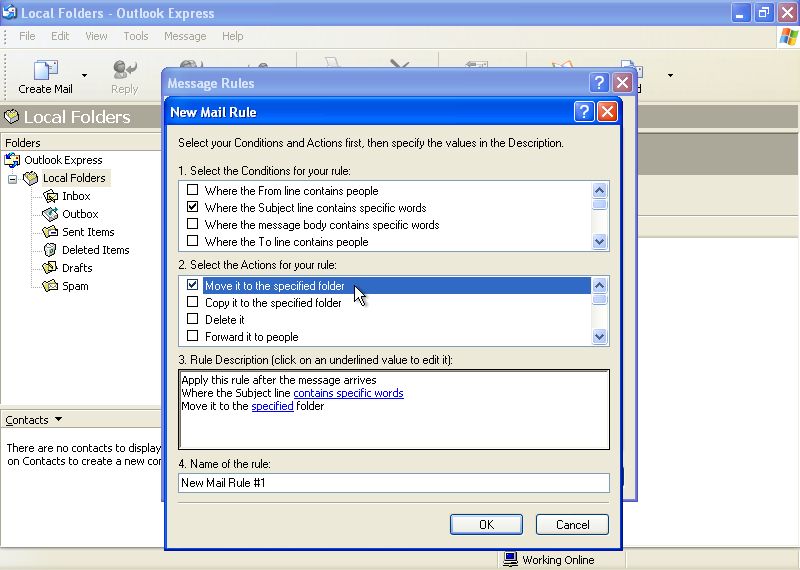Close the New Mail Rule dialog
800x570 pixels.
607,112
